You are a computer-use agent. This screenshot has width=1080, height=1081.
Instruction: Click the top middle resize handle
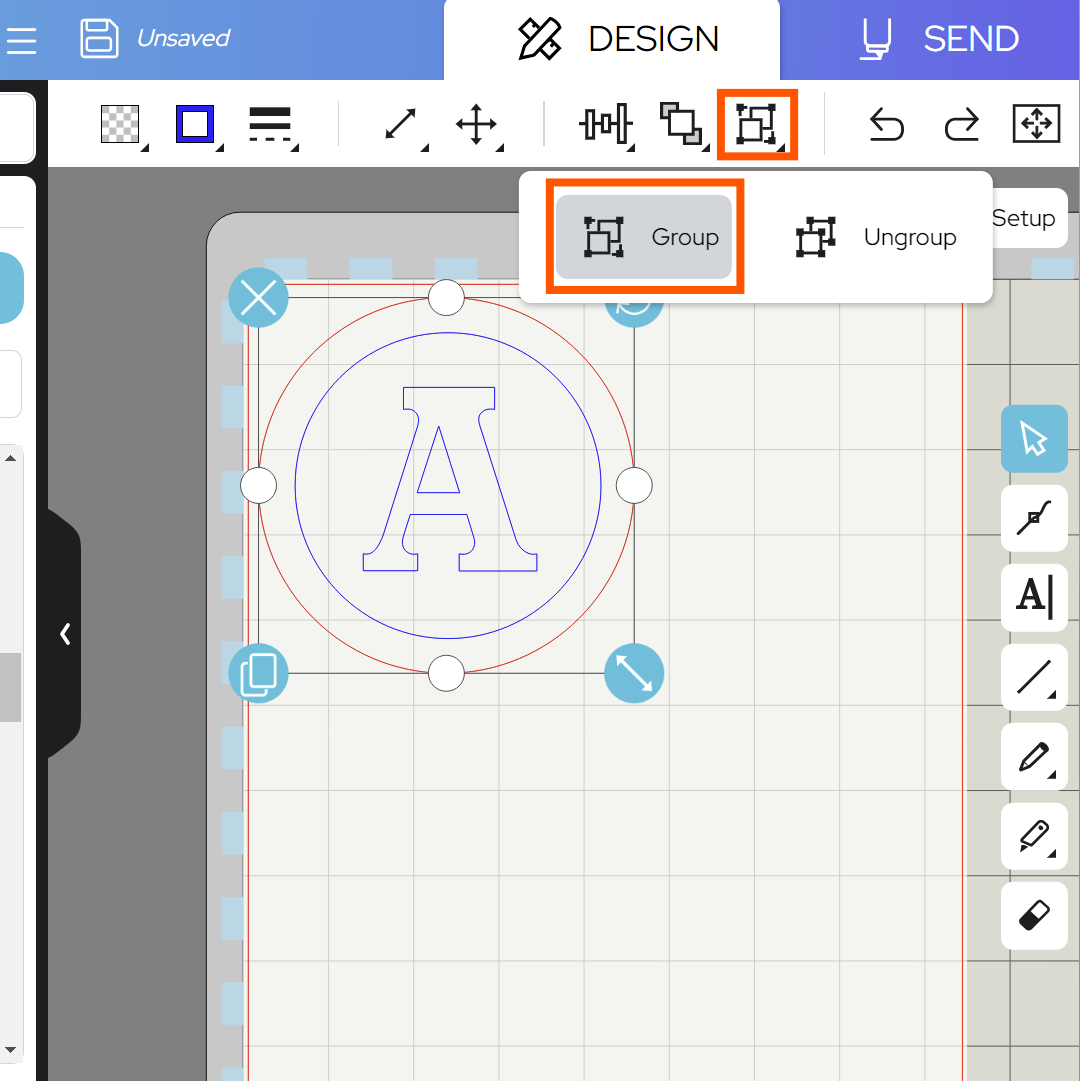447,298
